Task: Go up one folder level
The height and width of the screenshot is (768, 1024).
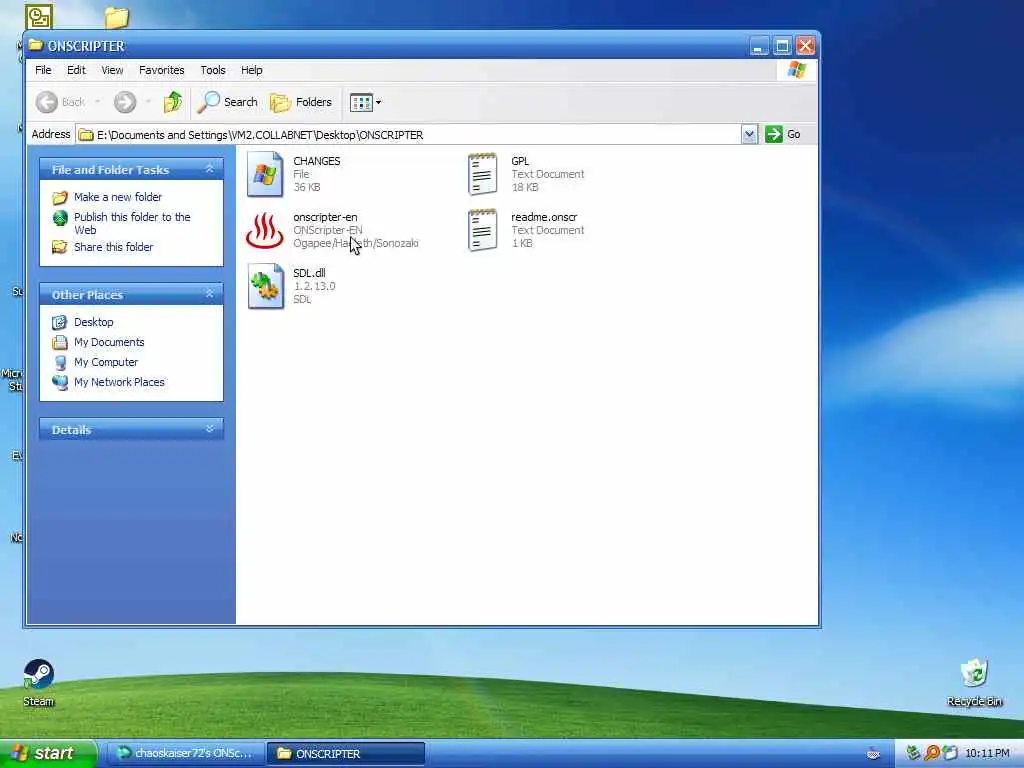Action: (x=173, y=102)
